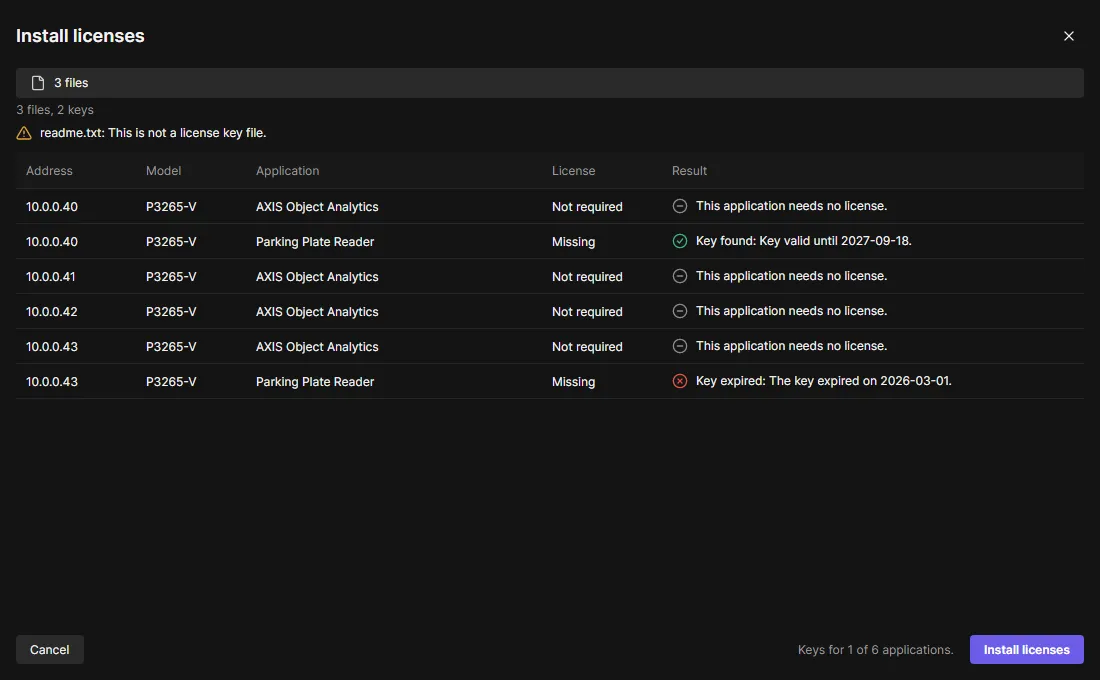
Task: Click the Result column header
Action: (x=690, y=171)
